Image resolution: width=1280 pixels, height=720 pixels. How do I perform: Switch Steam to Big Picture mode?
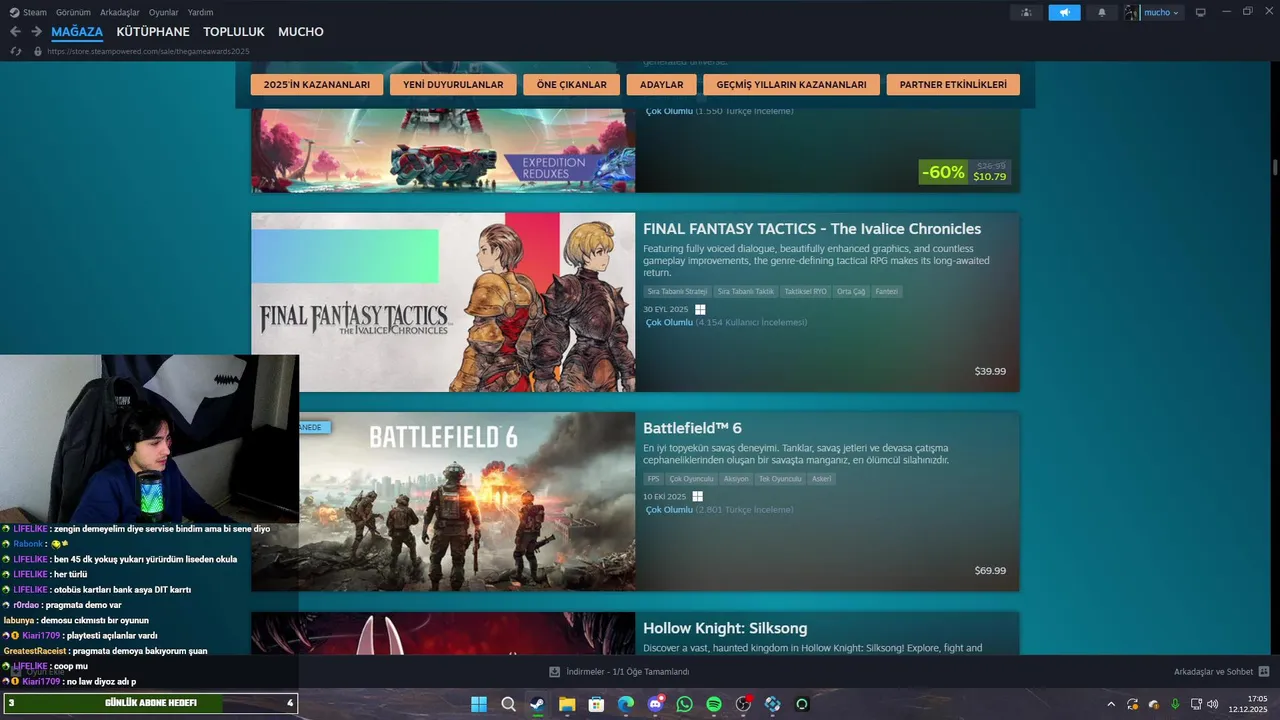(x=1201, y=12)
